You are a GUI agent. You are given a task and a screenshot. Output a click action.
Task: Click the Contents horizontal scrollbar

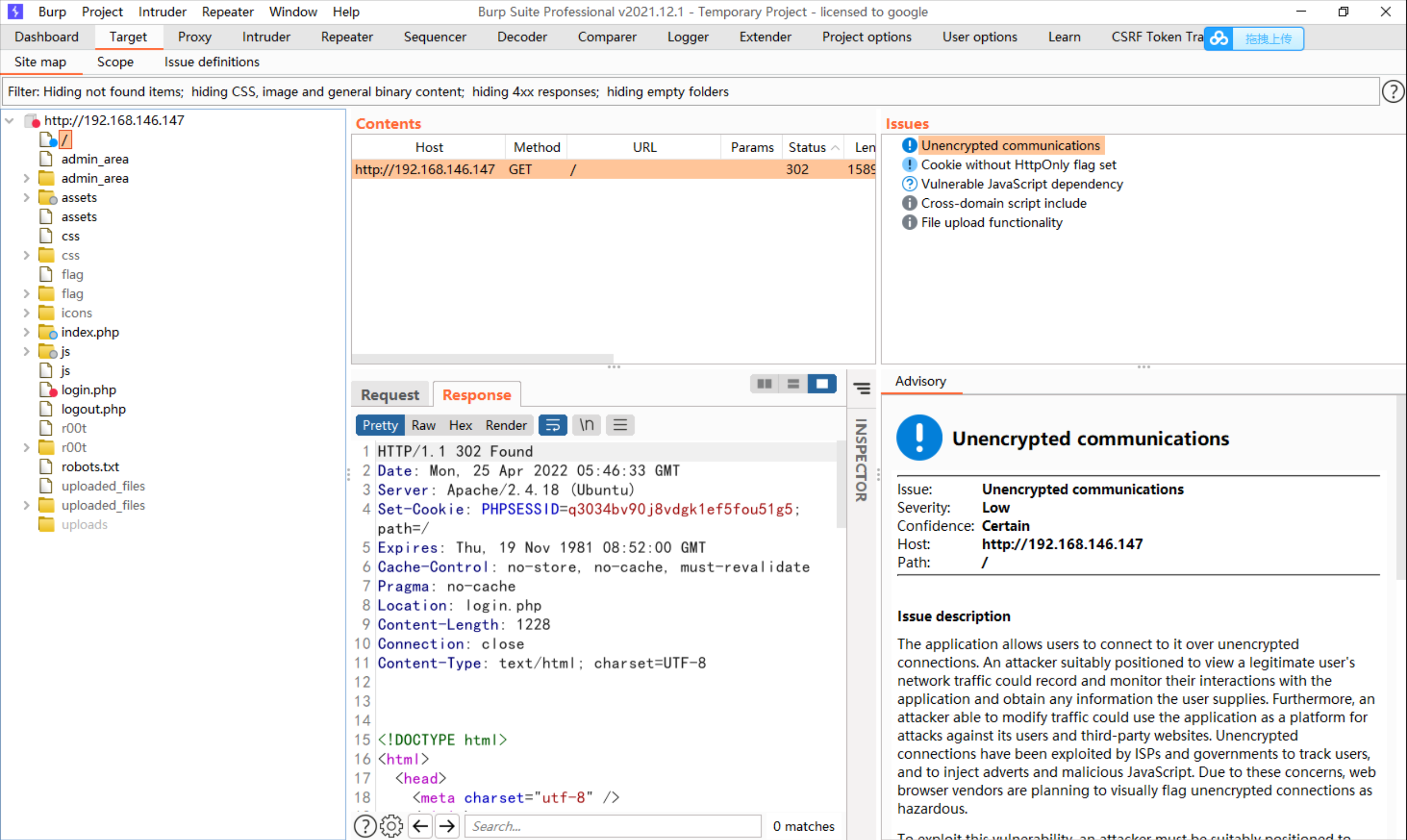(483, 358)
